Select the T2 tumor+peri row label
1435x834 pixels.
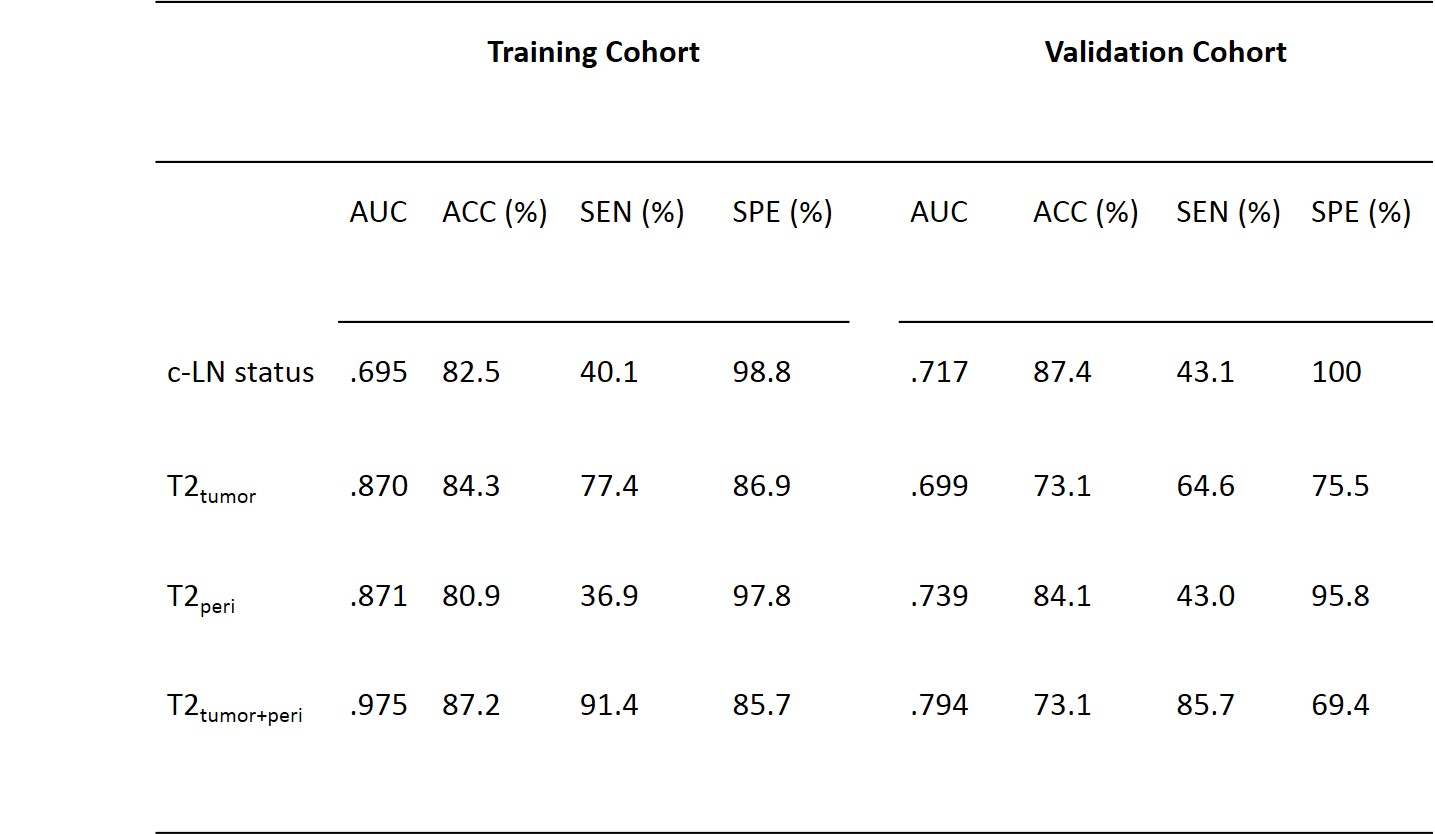235,708
